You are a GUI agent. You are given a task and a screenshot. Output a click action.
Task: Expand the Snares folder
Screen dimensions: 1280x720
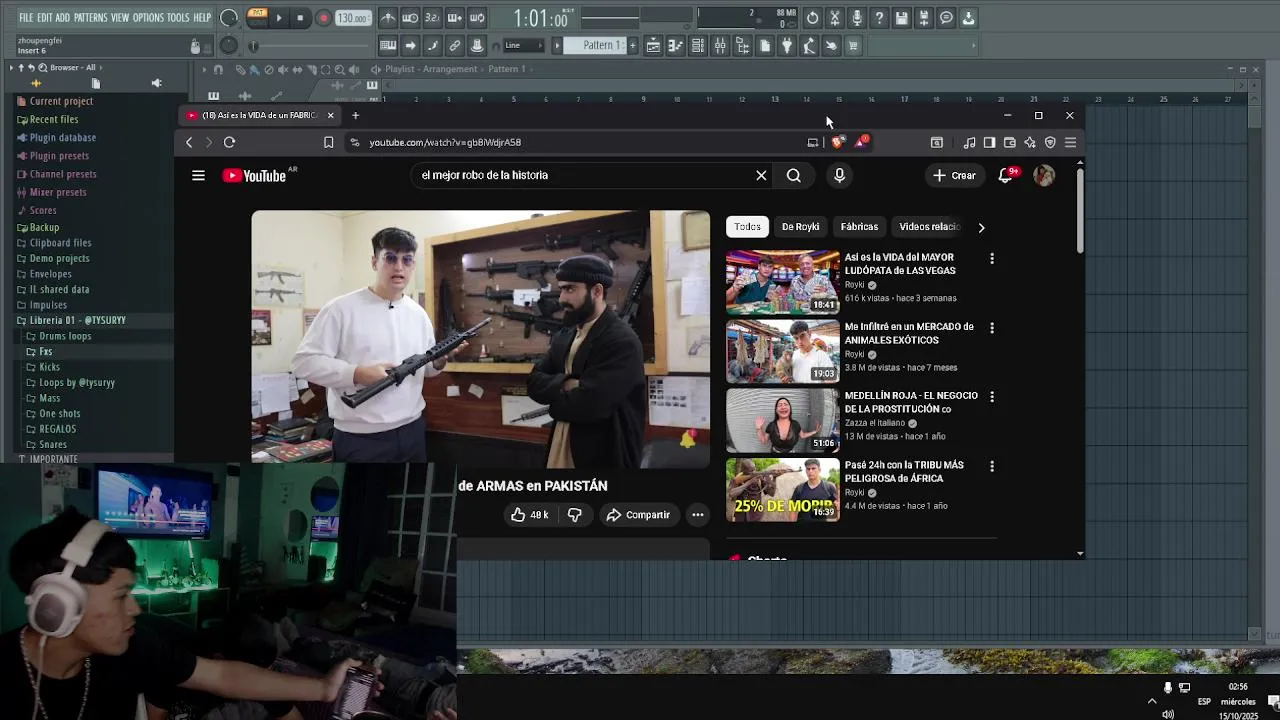pos(52,444)
